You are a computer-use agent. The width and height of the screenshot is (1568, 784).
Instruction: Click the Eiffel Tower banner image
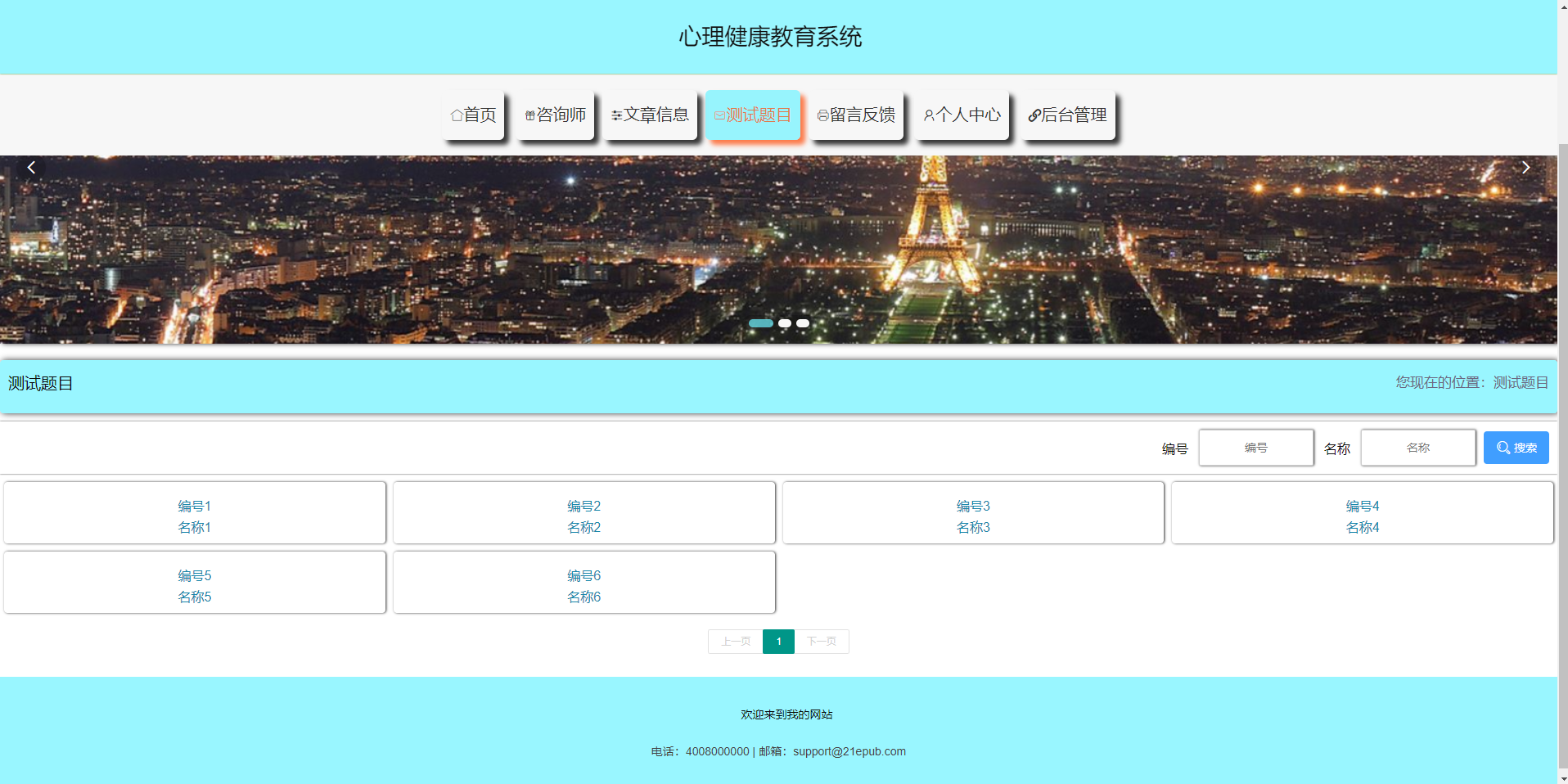coord(778,250)
